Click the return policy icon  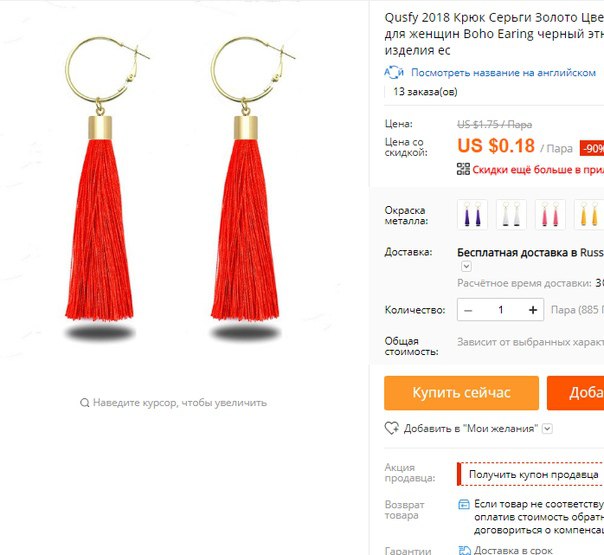pos(464,504)
